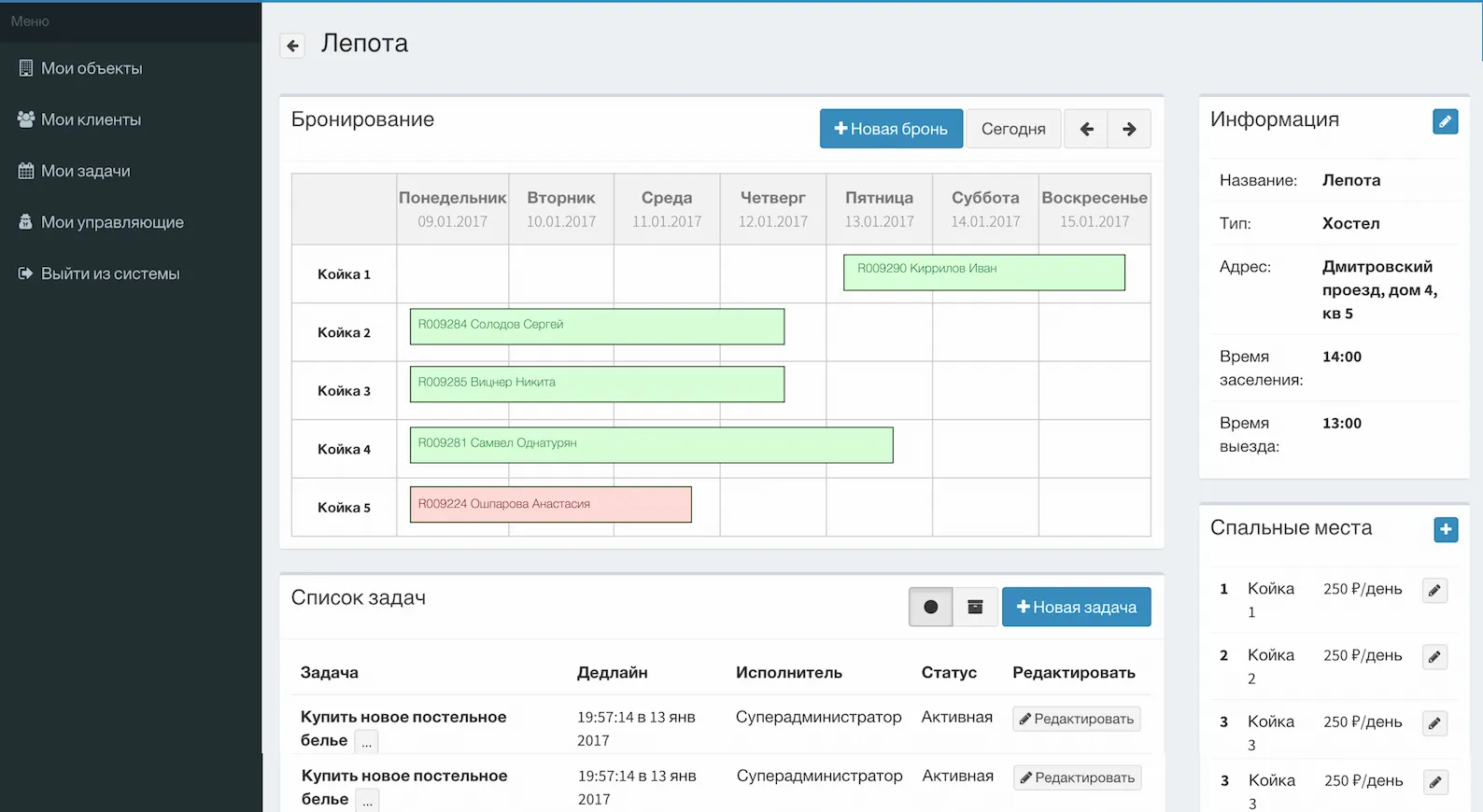Click the Сегодня button

coord(1012,129)
